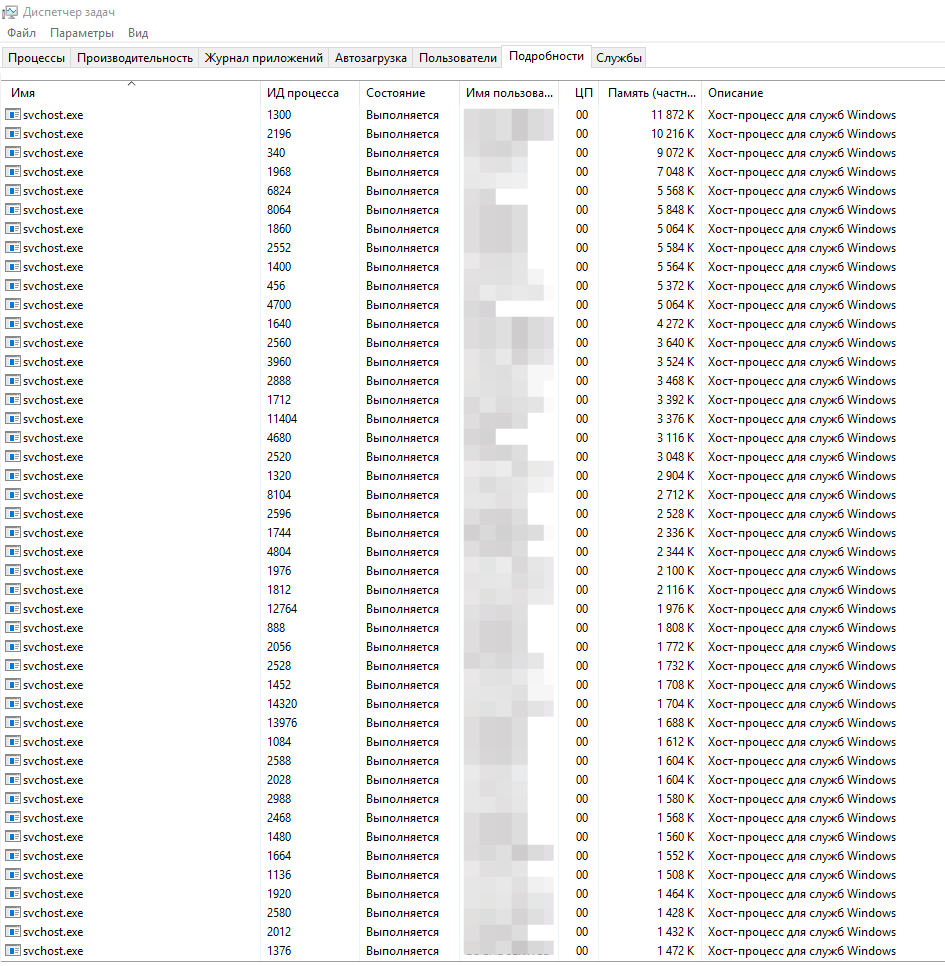945x966 pixels.
Task: Select PID cell 13976
Action: coord(282,723)
